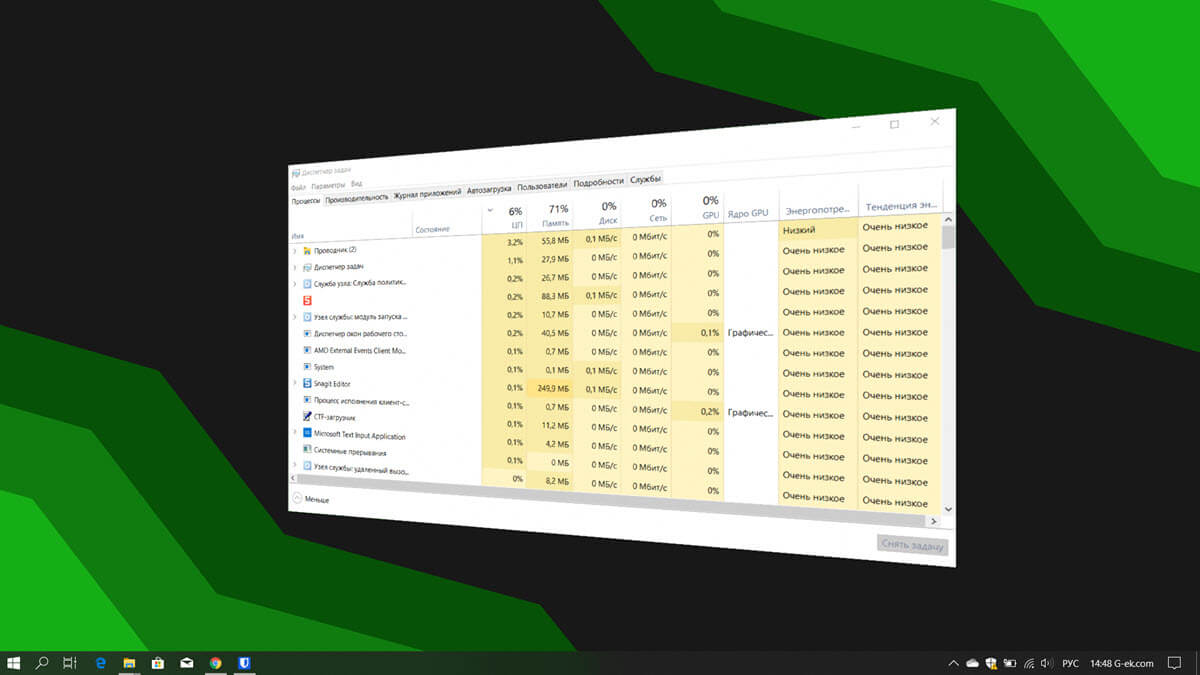This screenshot has height=675, width=1200.
Task: Switch to the Процессы tab
Action: (x=306, y=201)
